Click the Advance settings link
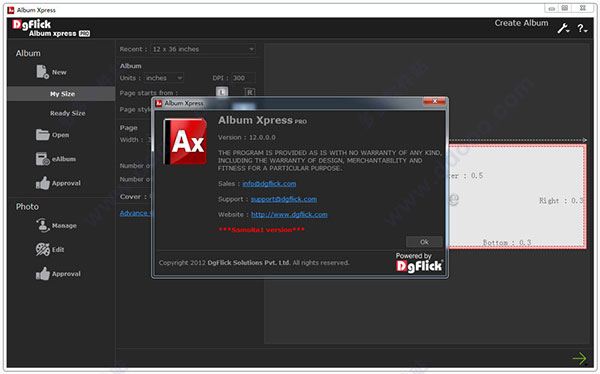Image resolution: width=600 pixels, height=374 pixels. 136,213
